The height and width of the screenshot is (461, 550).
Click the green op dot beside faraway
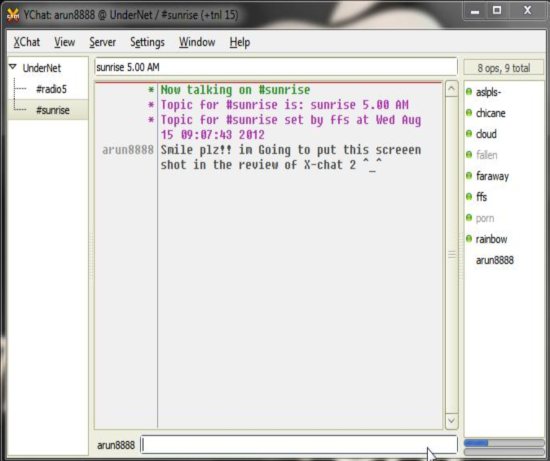click(x=469, y=175)
